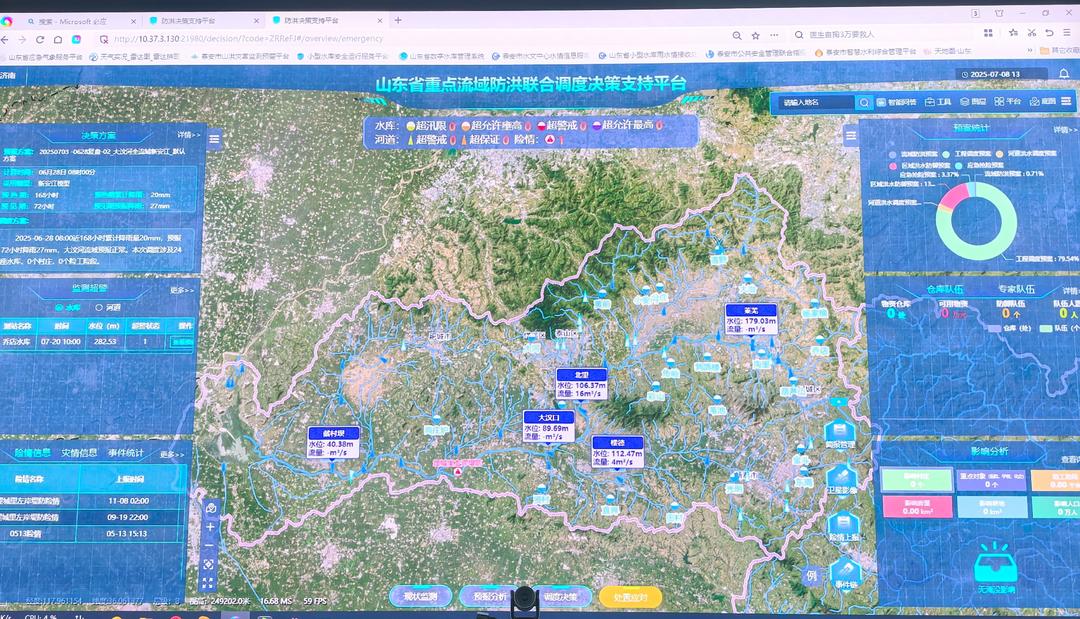Click the notification bell icon
The width and height of the screenshot is (1080, 619).
click(1064, 74)
